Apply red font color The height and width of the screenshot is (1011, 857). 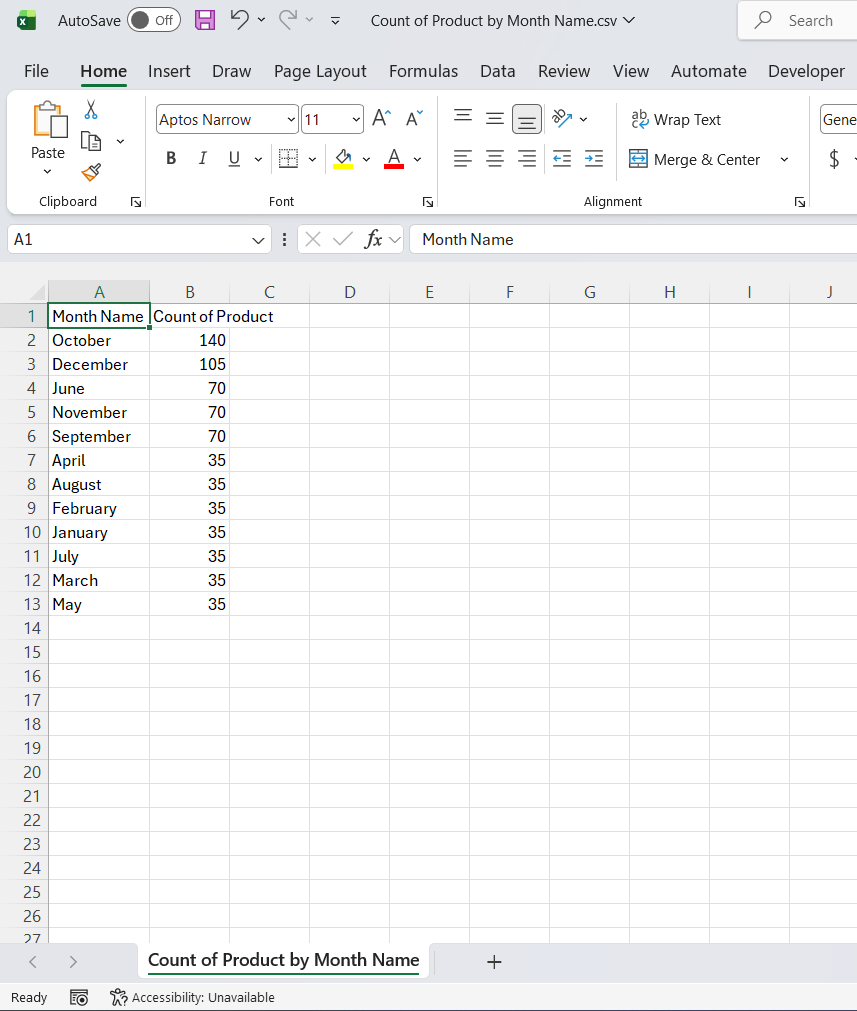pos(394,159)
